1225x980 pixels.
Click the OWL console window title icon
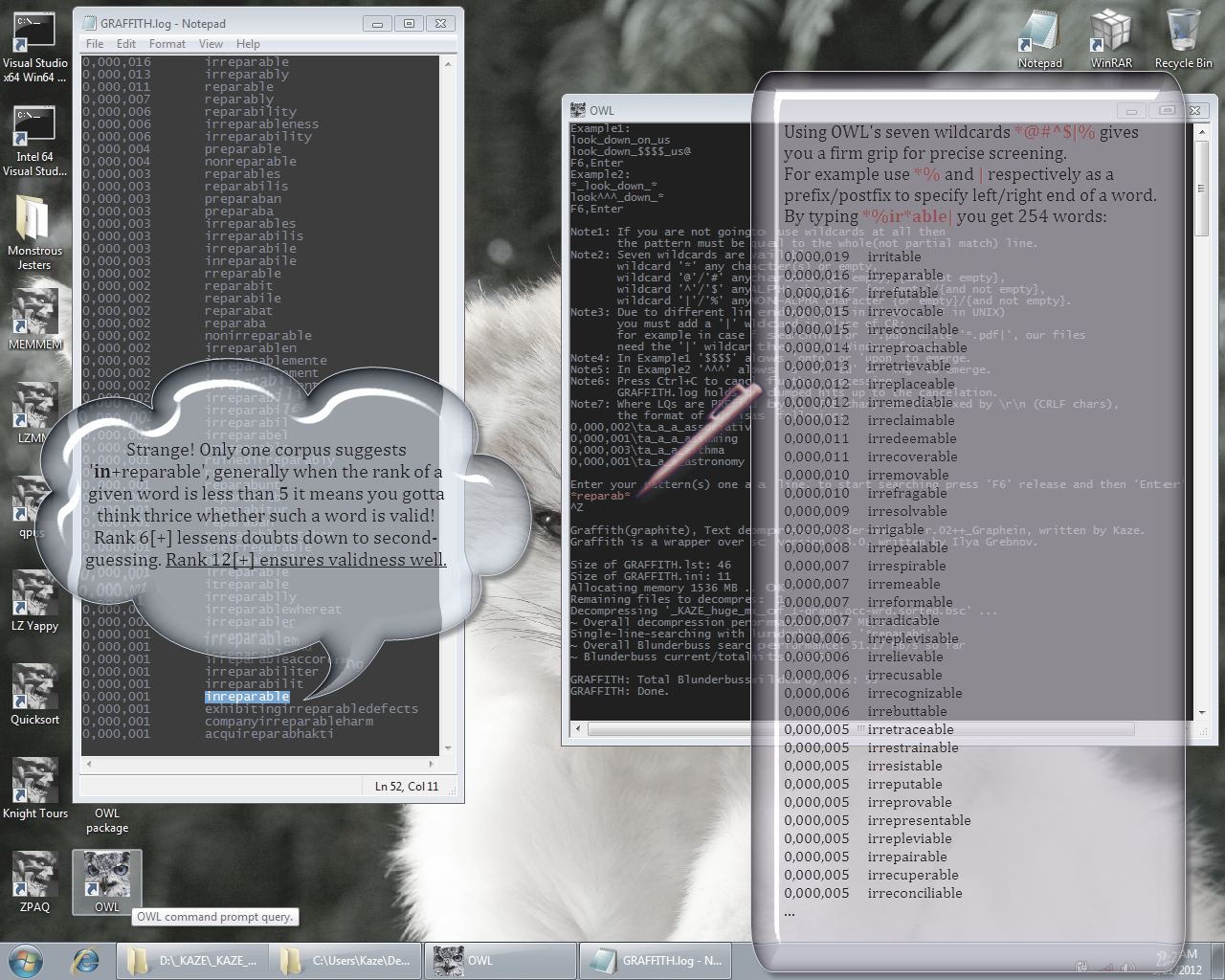(577, 110)
